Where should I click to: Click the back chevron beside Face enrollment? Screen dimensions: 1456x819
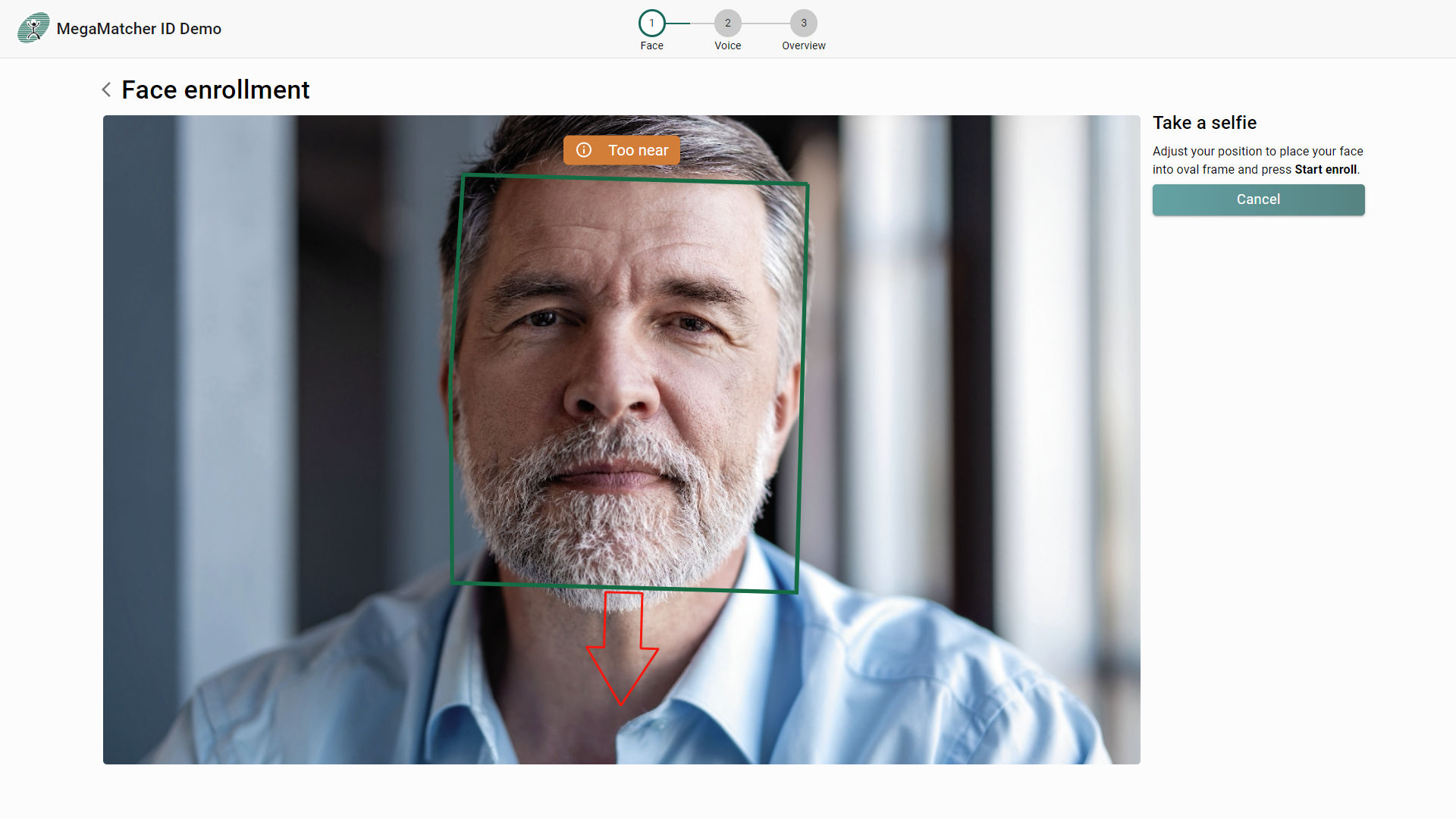pos(107,90)
